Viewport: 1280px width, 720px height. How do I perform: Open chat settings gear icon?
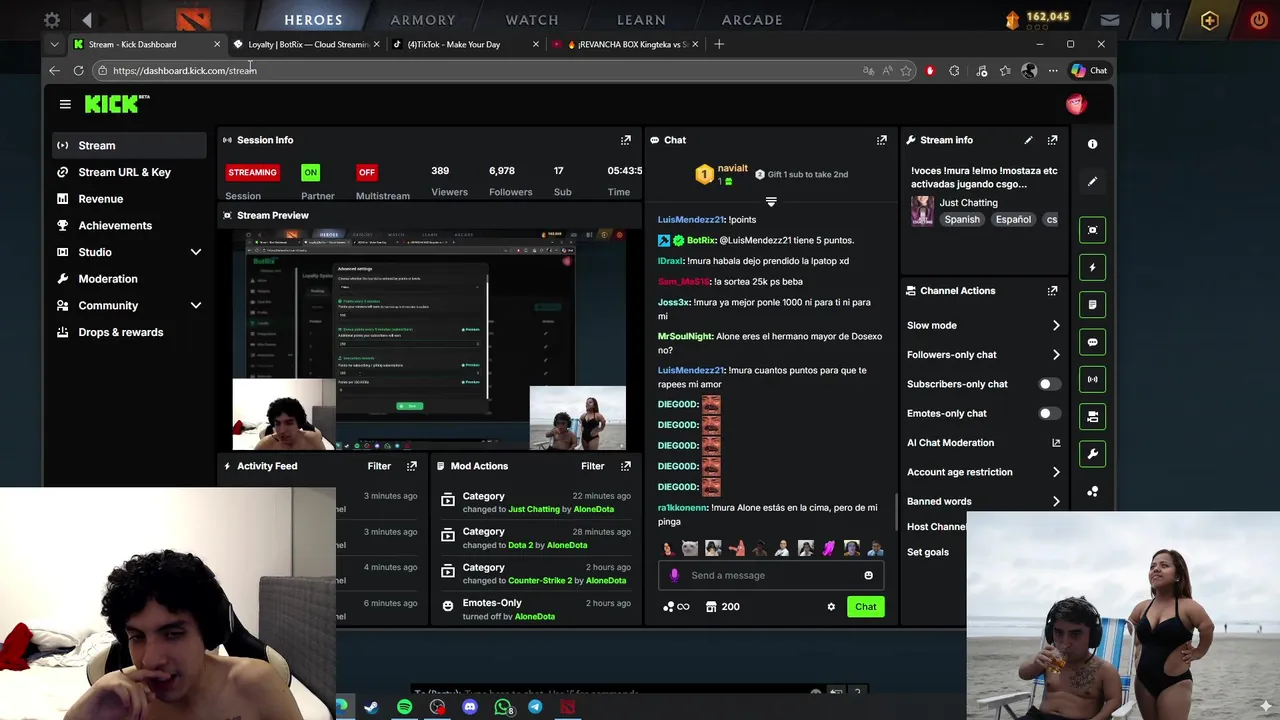[x=831, y=607]
